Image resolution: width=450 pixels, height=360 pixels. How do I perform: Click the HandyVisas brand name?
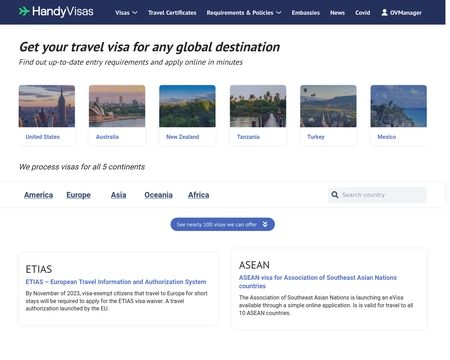(63, 12)
